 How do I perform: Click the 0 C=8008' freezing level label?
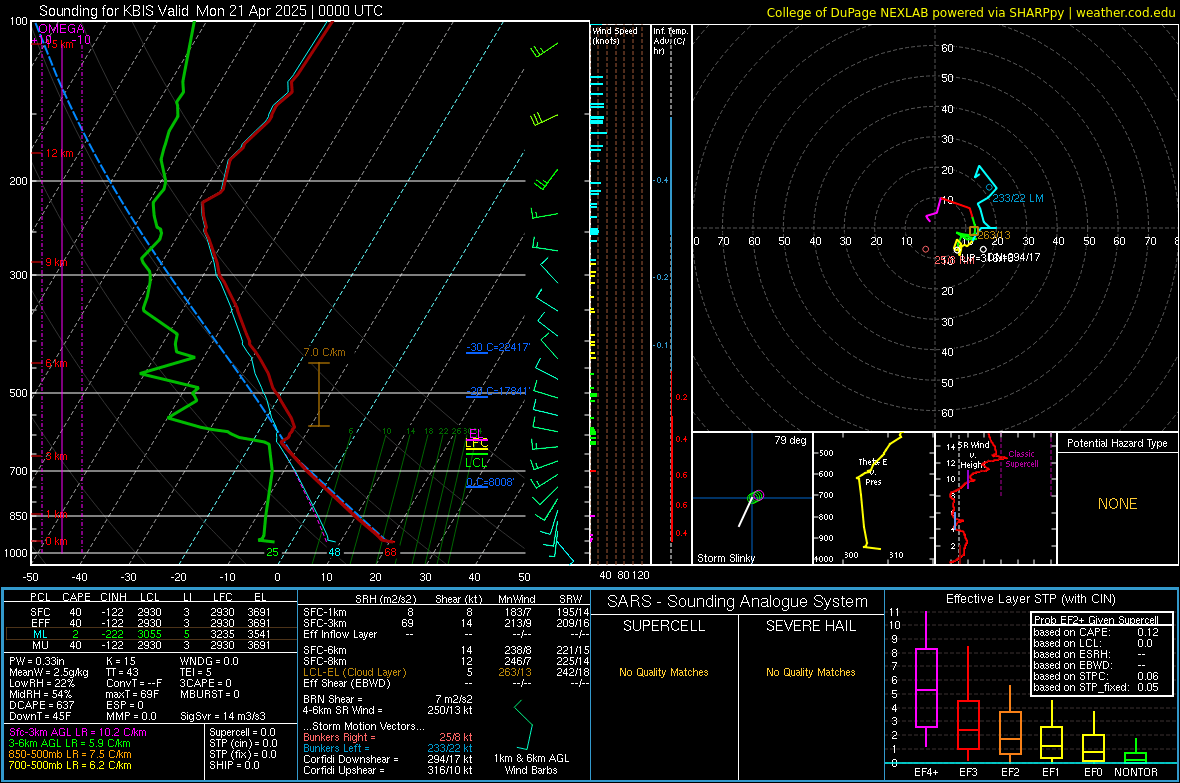click(x=490, y=482)
